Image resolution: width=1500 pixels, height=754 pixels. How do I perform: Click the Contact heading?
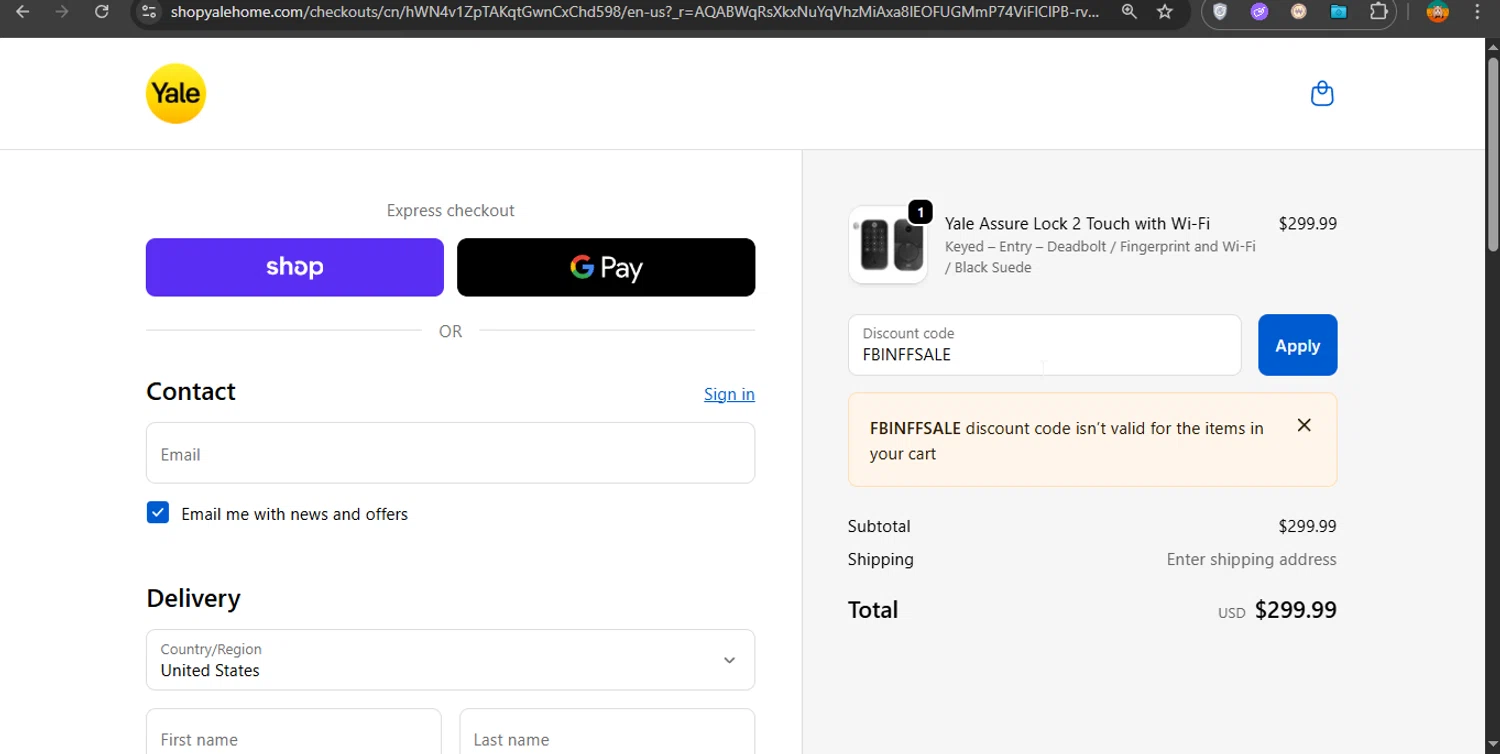click(x=191, y=391)
